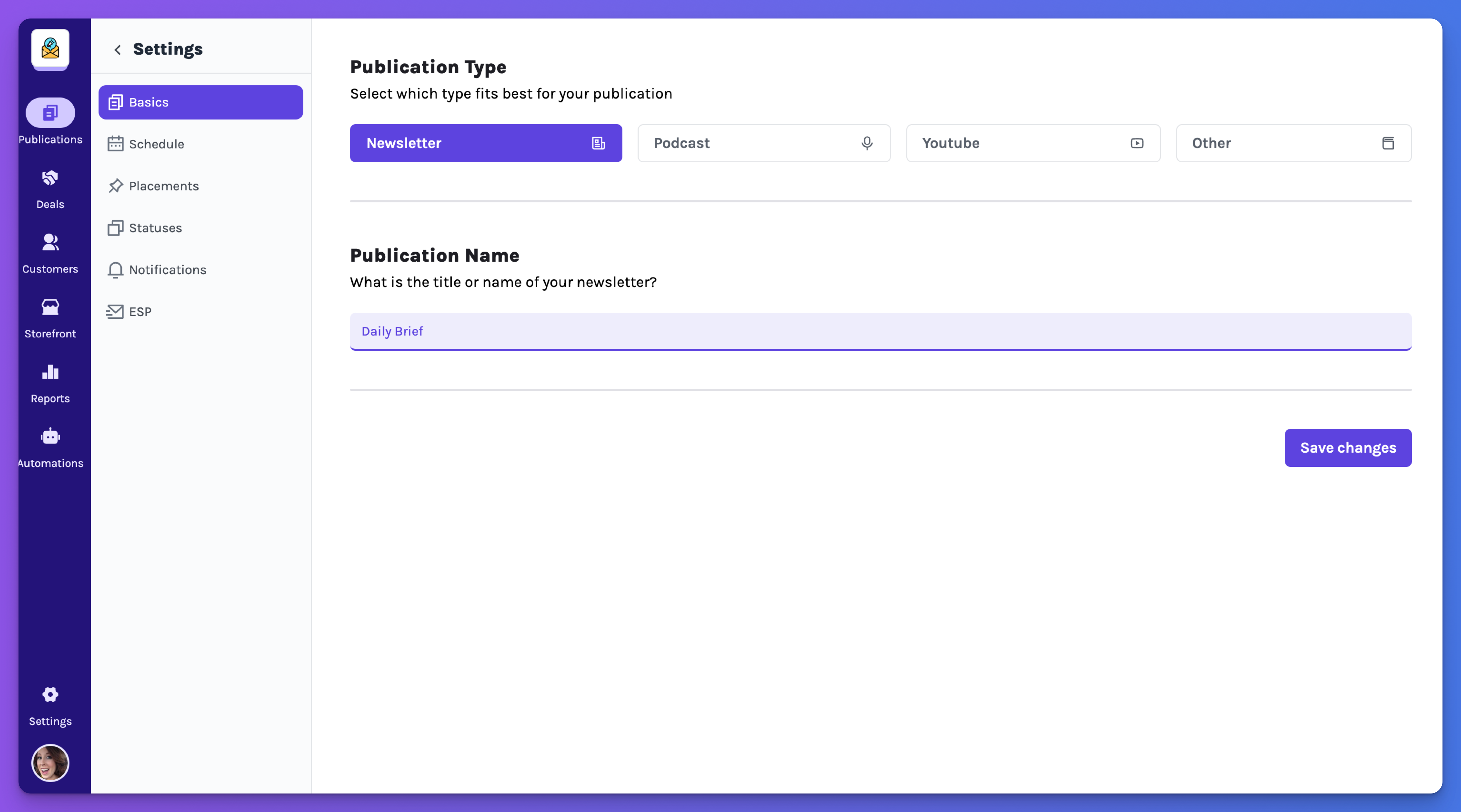This screenshot has width=1461, height=812.
Task: Select Other publication type
Action: click(x=1294, y=143)
